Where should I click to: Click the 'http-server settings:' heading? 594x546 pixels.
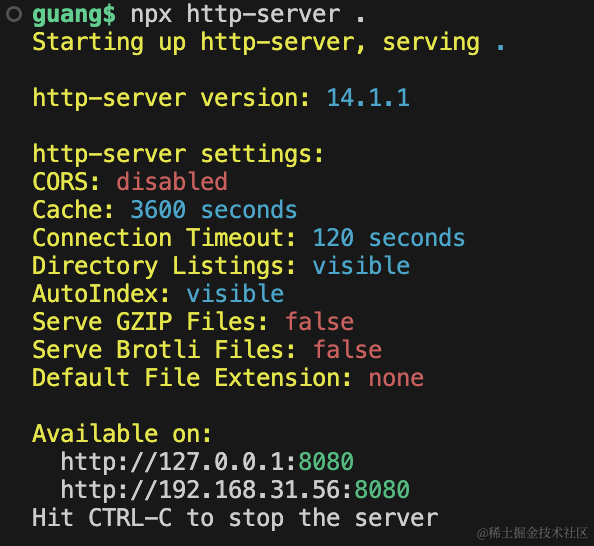[178, 155]
